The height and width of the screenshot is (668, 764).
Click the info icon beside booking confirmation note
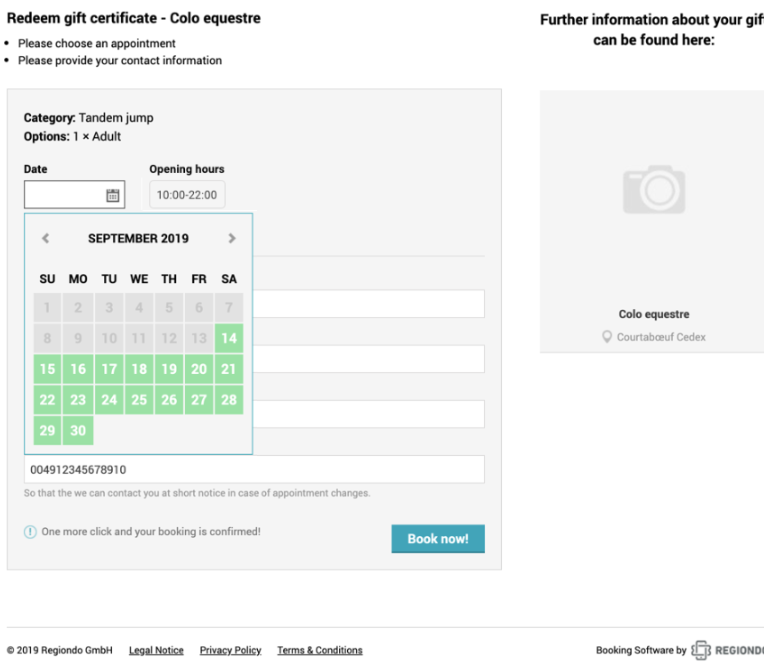30,532
